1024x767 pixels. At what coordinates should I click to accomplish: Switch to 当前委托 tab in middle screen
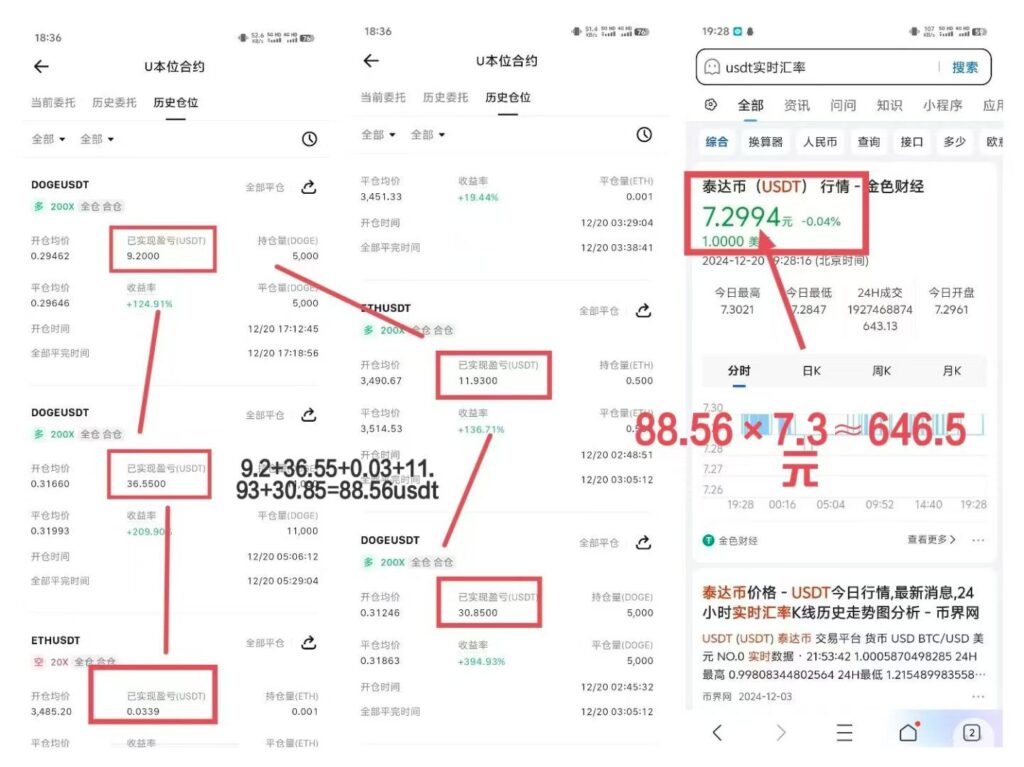(383, 97)
